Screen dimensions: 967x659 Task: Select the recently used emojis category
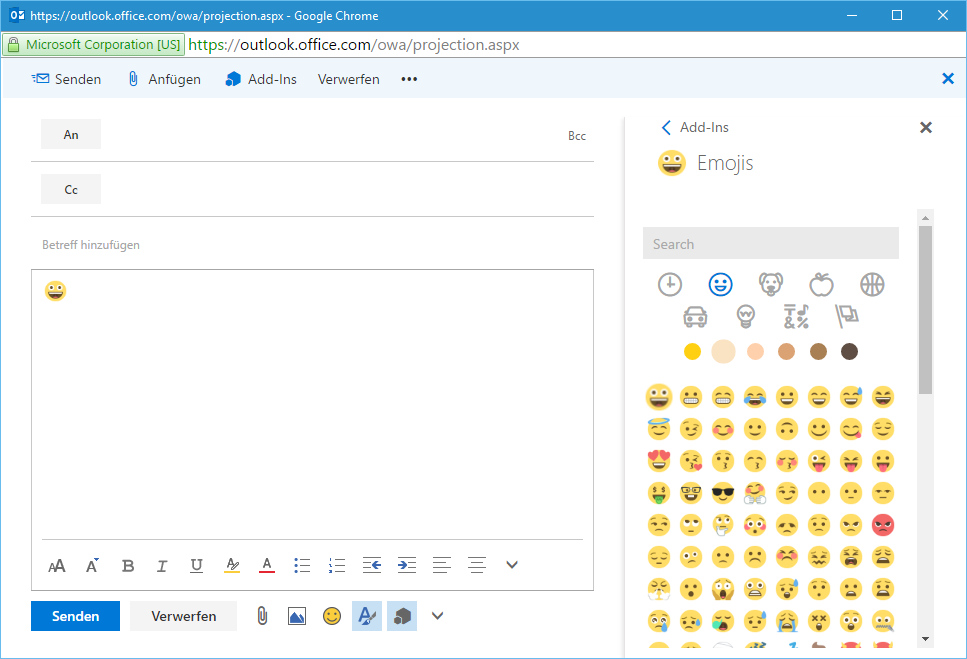tap(670, 284)
